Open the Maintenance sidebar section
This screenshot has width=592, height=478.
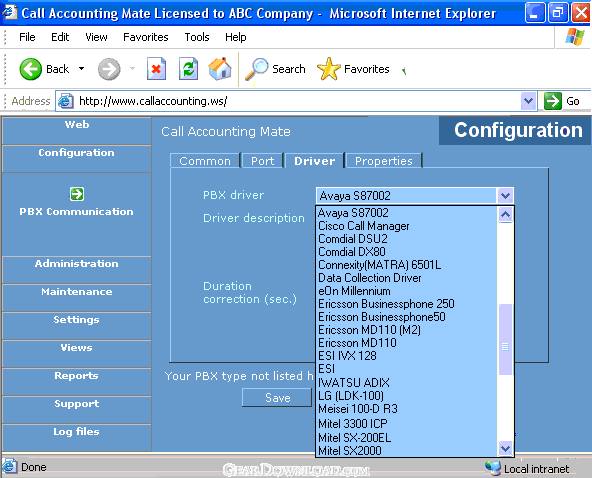[77, 298]
